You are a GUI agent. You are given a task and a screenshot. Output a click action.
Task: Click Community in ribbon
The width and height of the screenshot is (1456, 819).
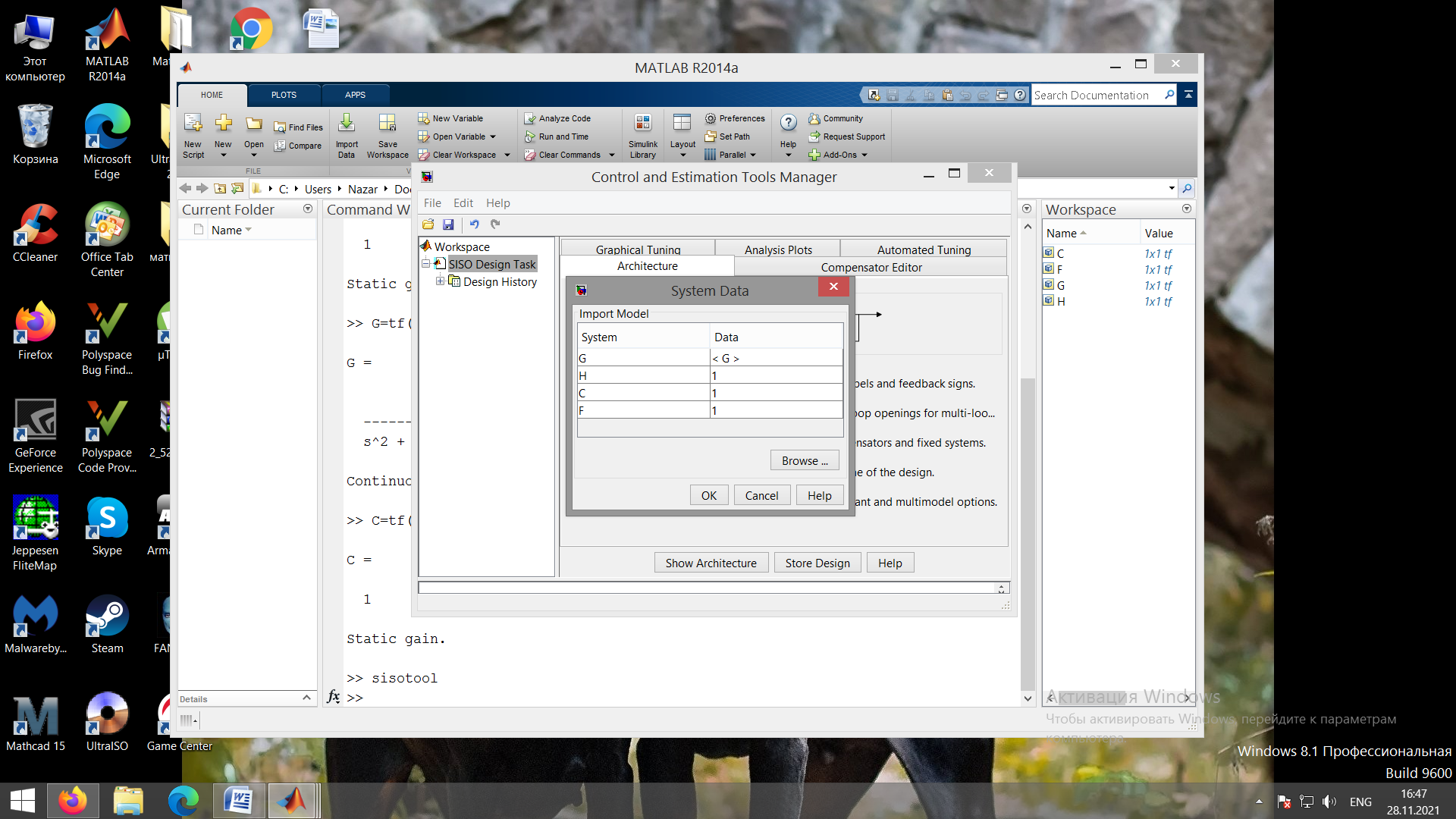point(836,118)
